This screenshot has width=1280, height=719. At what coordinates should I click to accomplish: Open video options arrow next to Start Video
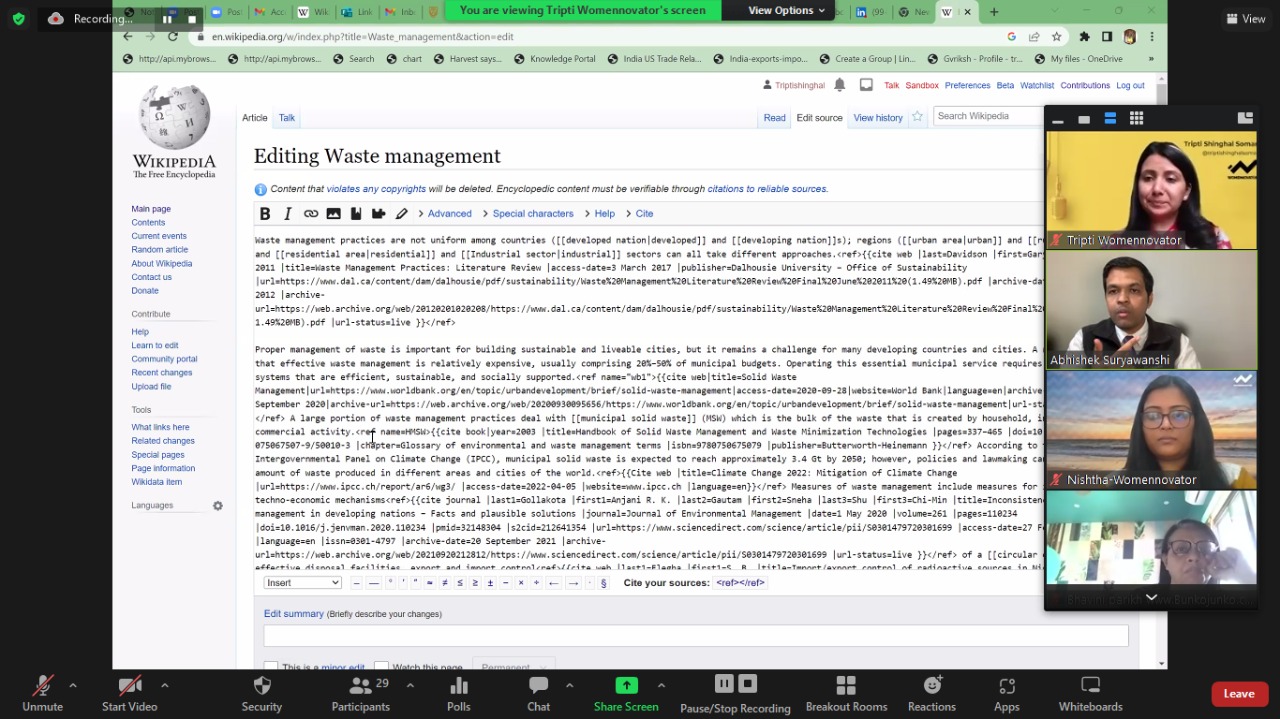pyautogui.click(x=164, y=686)
